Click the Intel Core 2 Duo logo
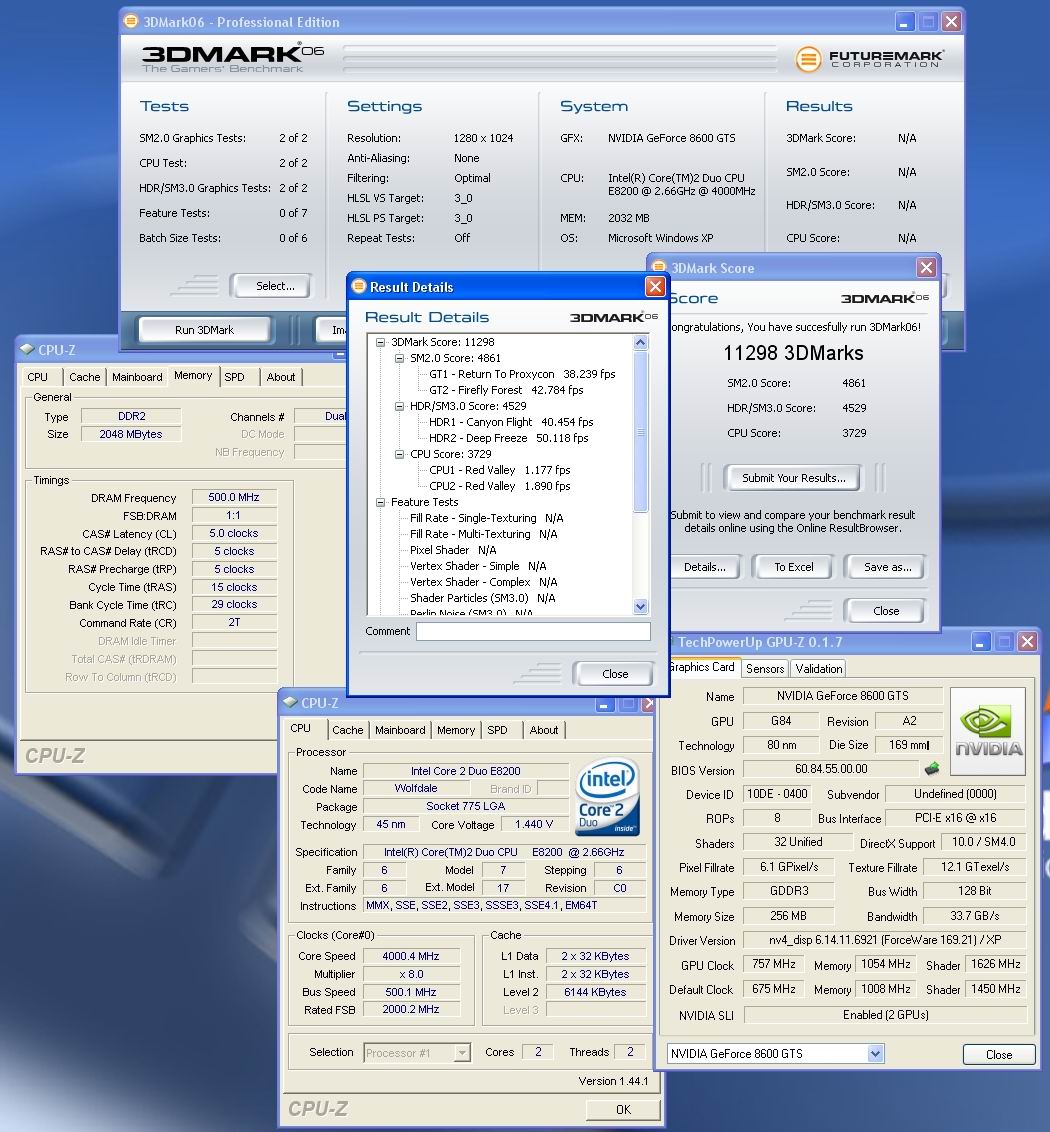The image size is (1050, 1132). click(x=608, y=797)
